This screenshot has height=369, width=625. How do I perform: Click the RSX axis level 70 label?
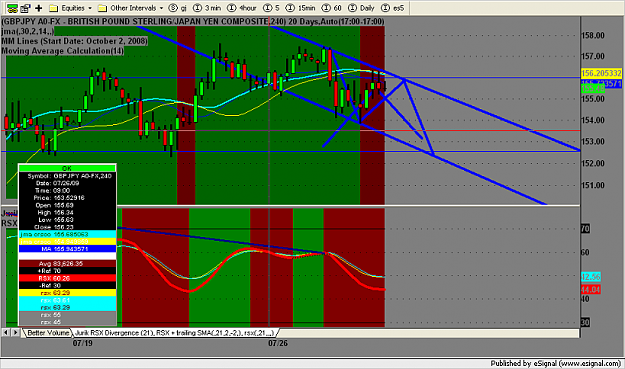click(x=585, y=229)
